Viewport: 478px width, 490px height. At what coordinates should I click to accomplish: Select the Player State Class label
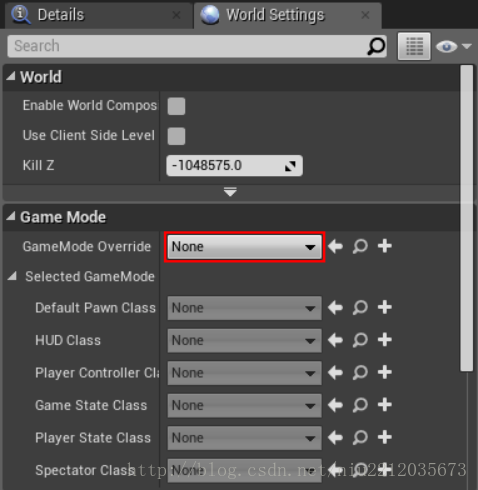coord(93,438)
